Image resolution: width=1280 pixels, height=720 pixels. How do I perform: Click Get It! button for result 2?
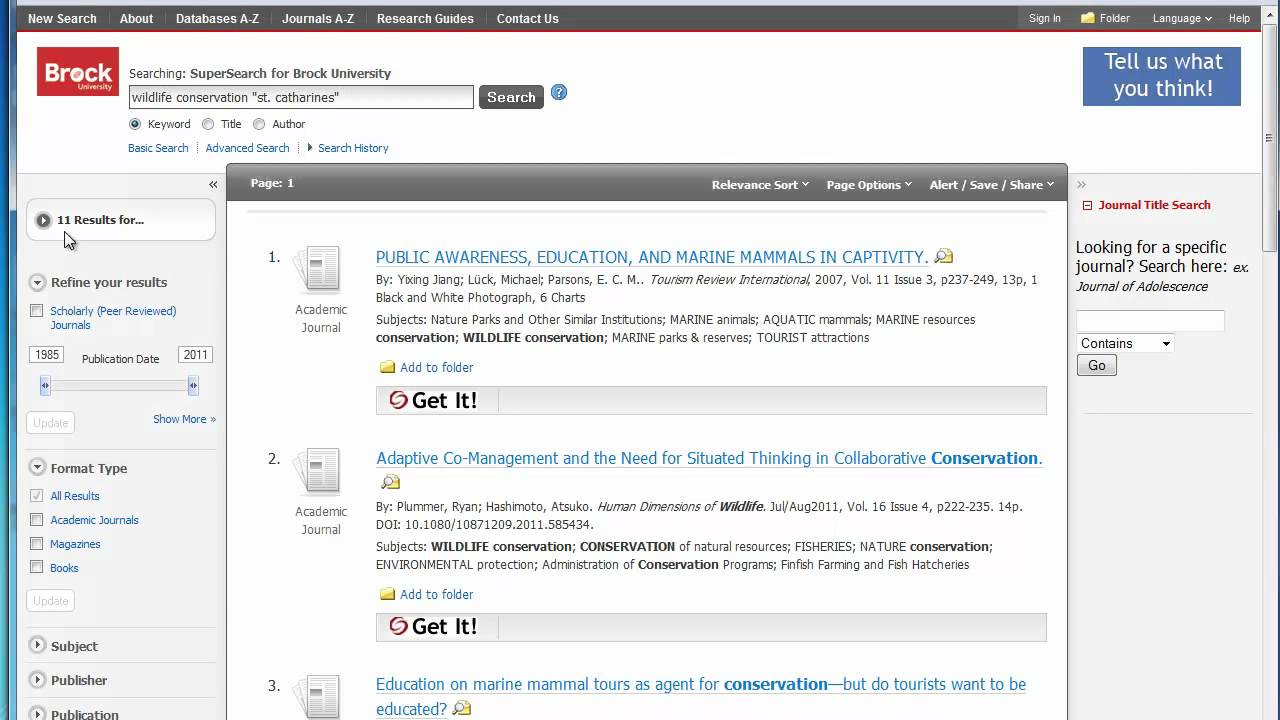point(433,626)
